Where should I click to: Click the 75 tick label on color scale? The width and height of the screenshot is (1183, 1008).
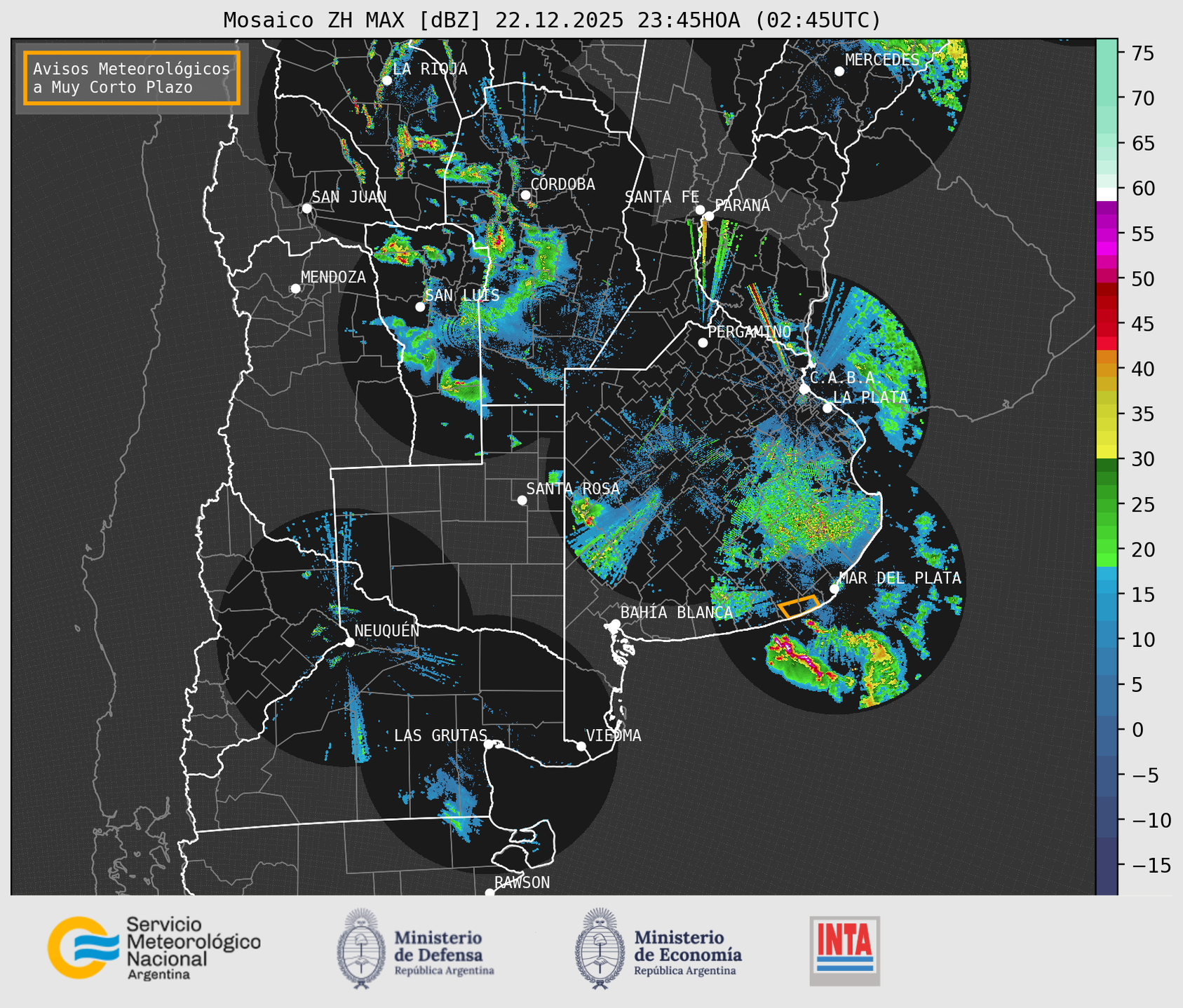(x=1144, y=53)
